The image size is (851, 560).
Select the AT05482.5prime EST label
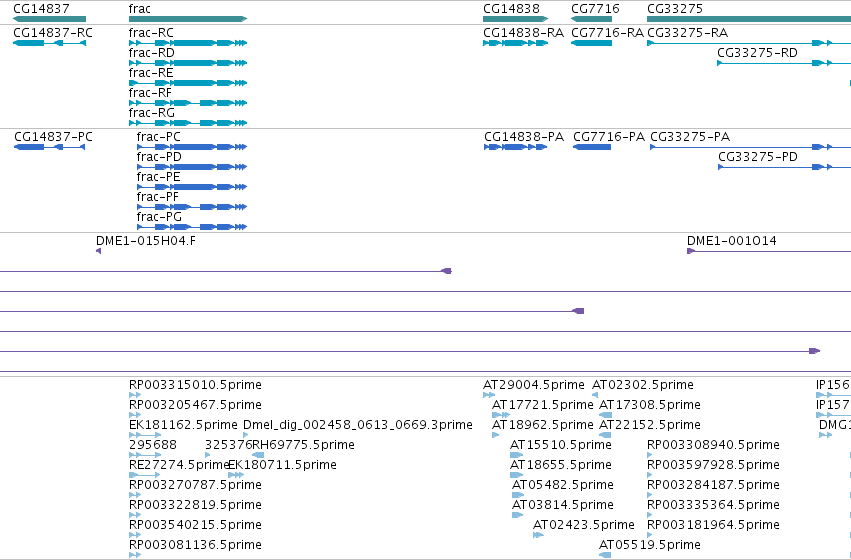(x=563, y=485)
